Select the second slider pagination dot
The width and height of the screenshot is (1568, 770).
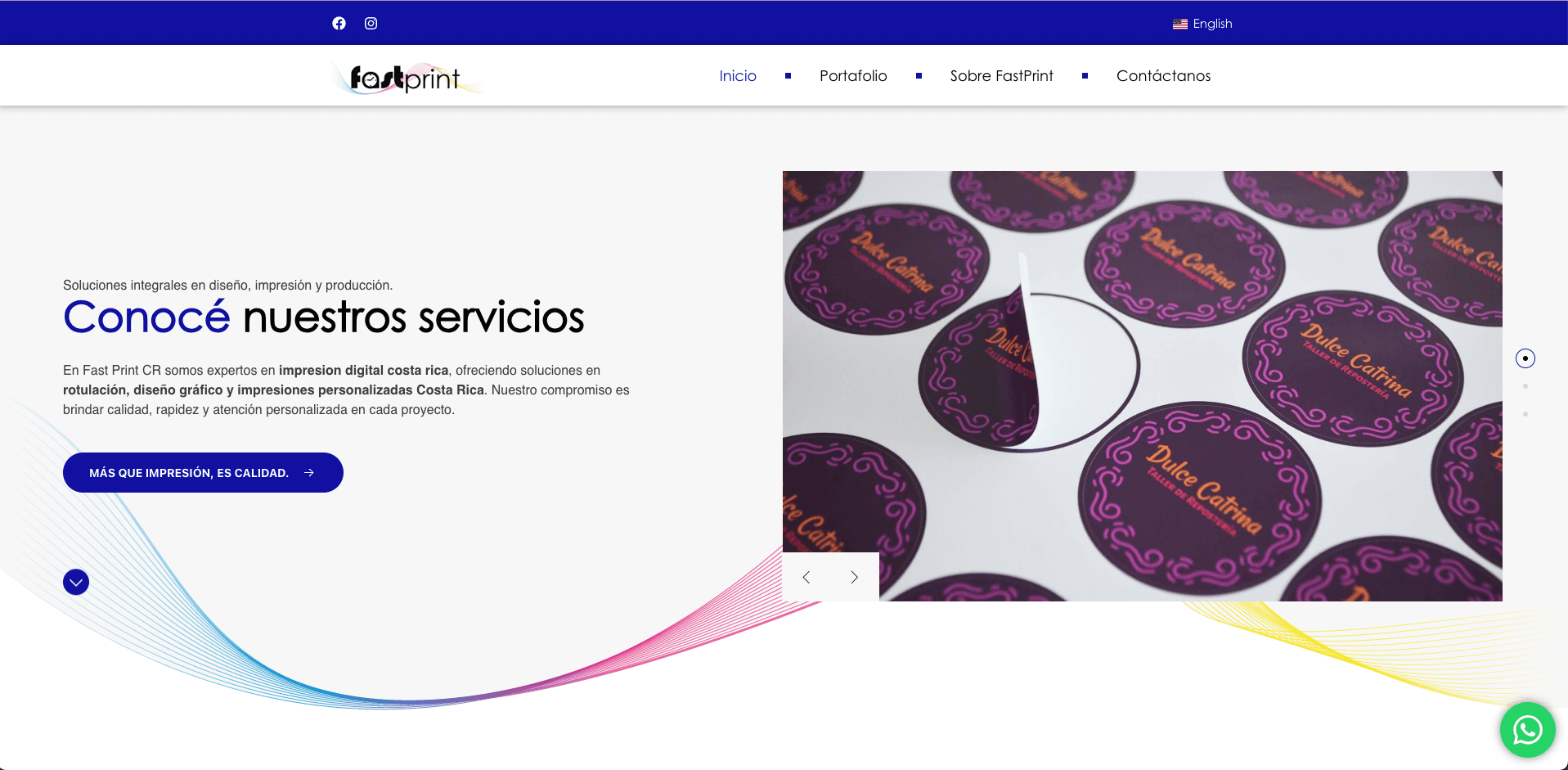pyautogui.click(x=1525, y=386)
